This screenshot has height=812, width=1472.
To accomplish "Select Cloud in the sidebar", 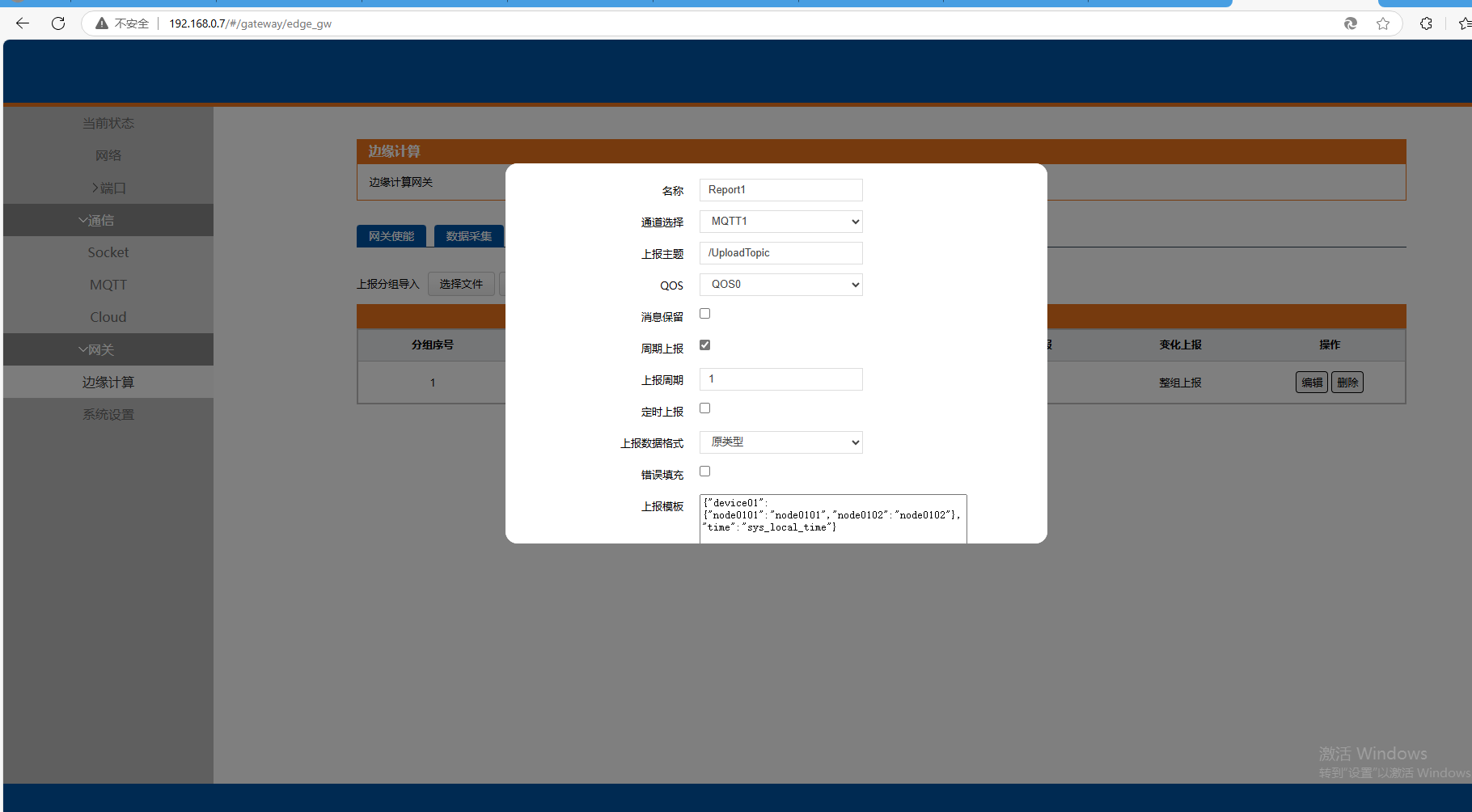I will pyautogui.click(x=108, y=317).
